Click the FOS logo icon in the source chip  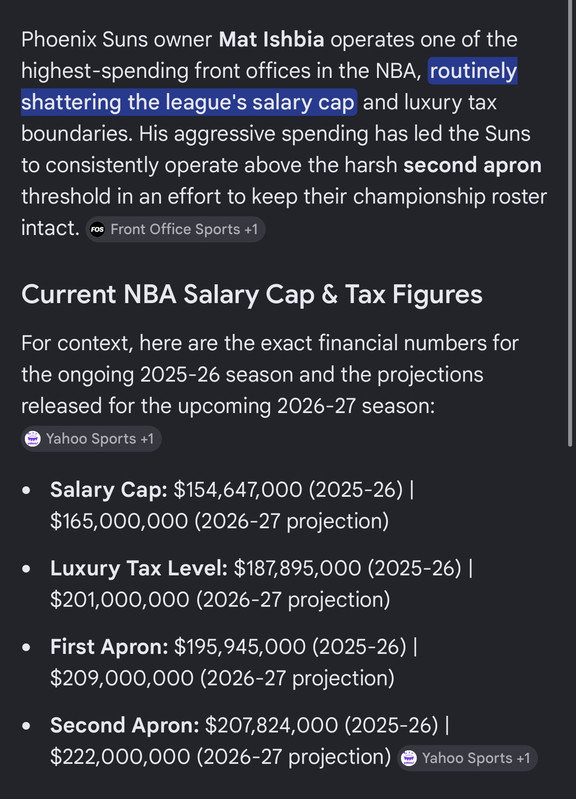click(x=97, y=229)
